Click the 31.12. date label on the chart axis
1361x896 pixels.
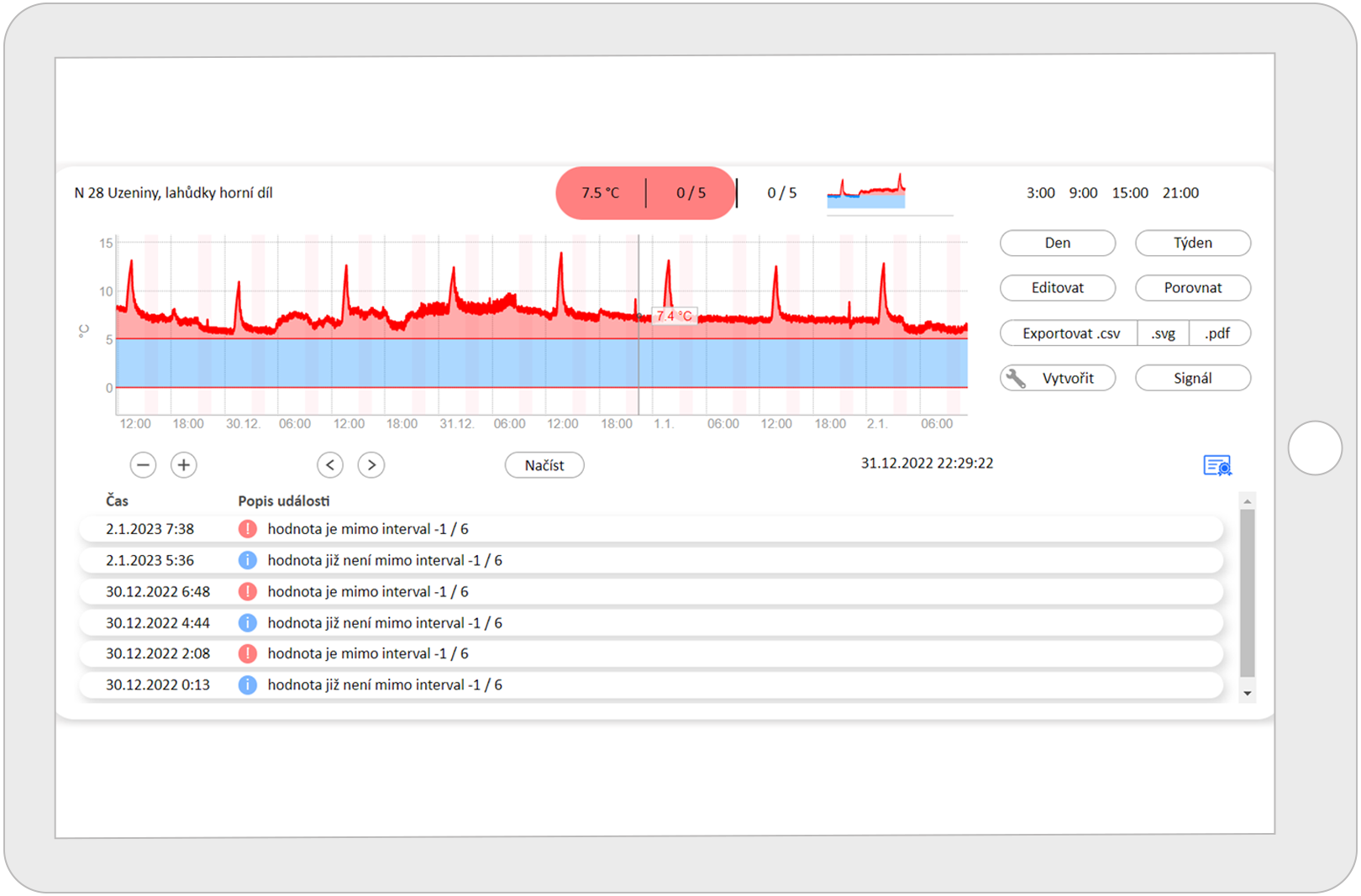tap(457, 424)
